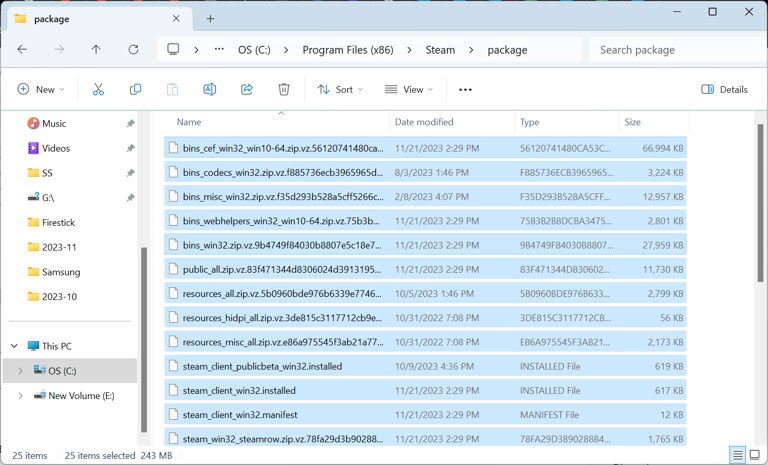Select resources_hidpi_all.zip.vz file
The height and width of the screenshot is (465, 768).
coord(425,318)
